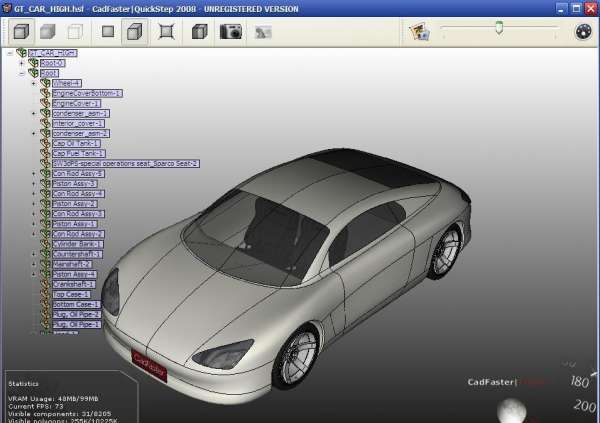Expand the Con Rod Assy-2 node

pyautogui.click(x=34, y=234)
